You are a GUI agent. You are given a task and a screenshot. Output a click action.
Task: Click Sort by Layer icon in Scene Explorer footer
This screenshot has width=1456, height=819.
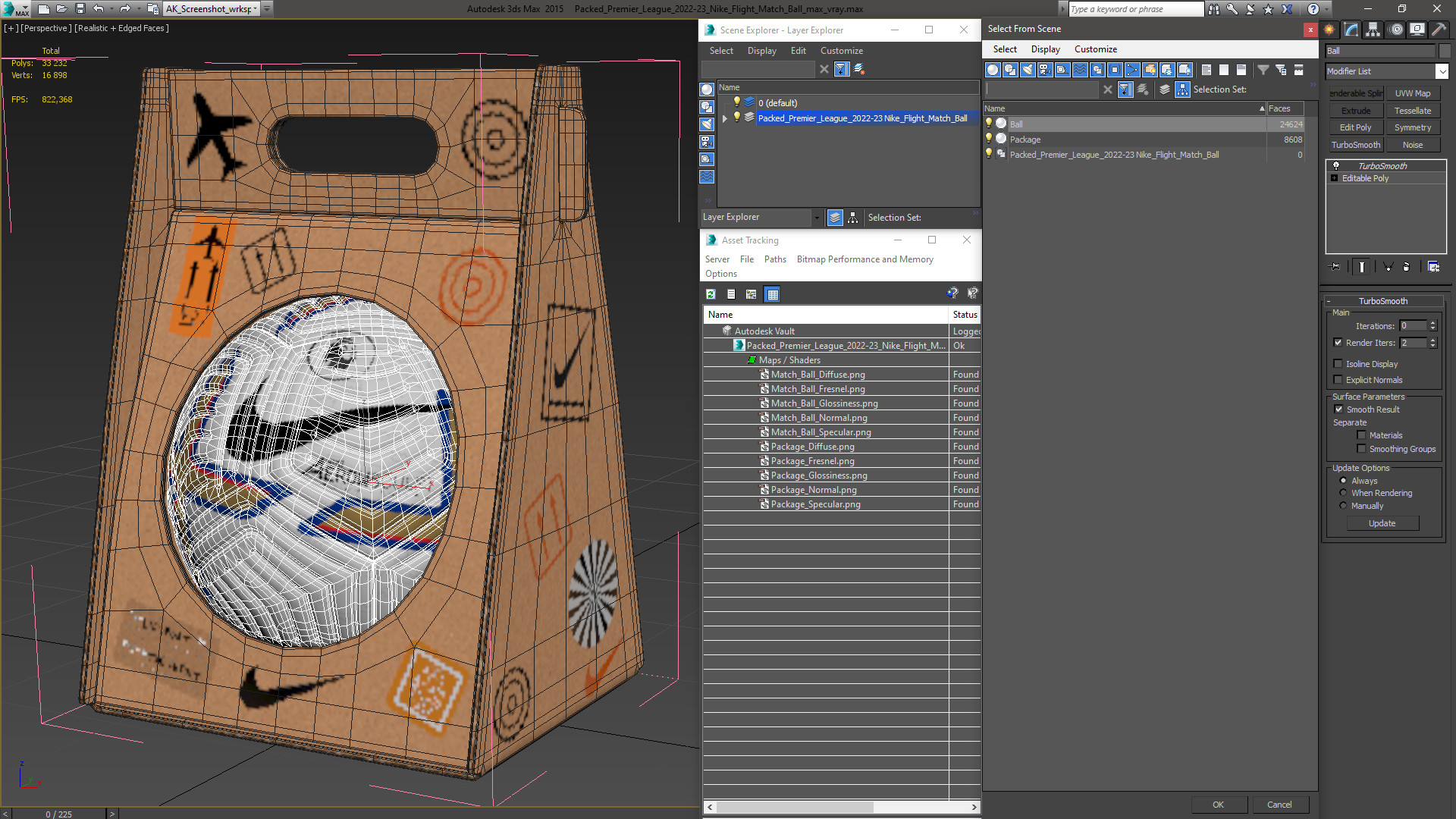pos(835,218)
